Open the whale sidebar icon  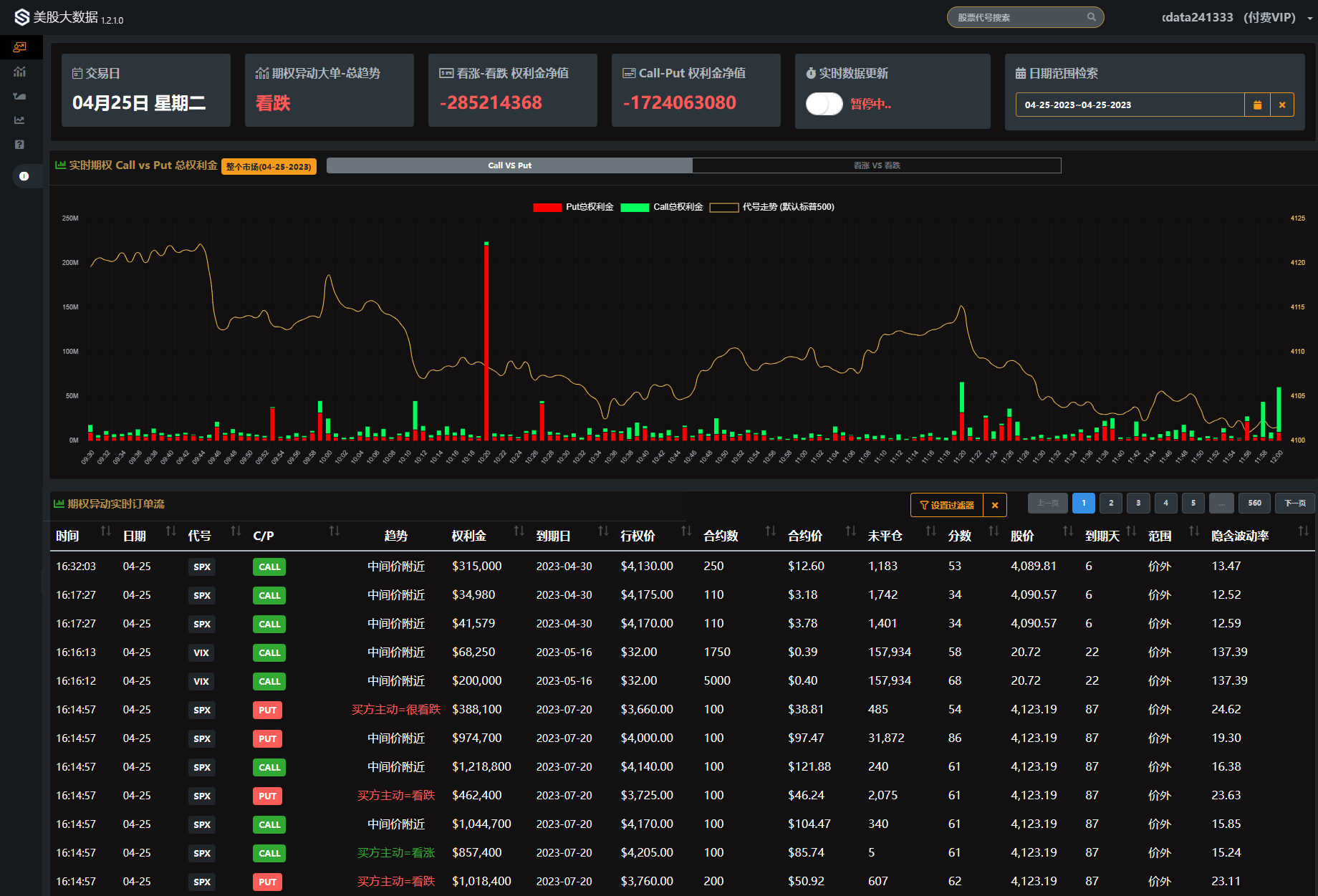(20, 96)
